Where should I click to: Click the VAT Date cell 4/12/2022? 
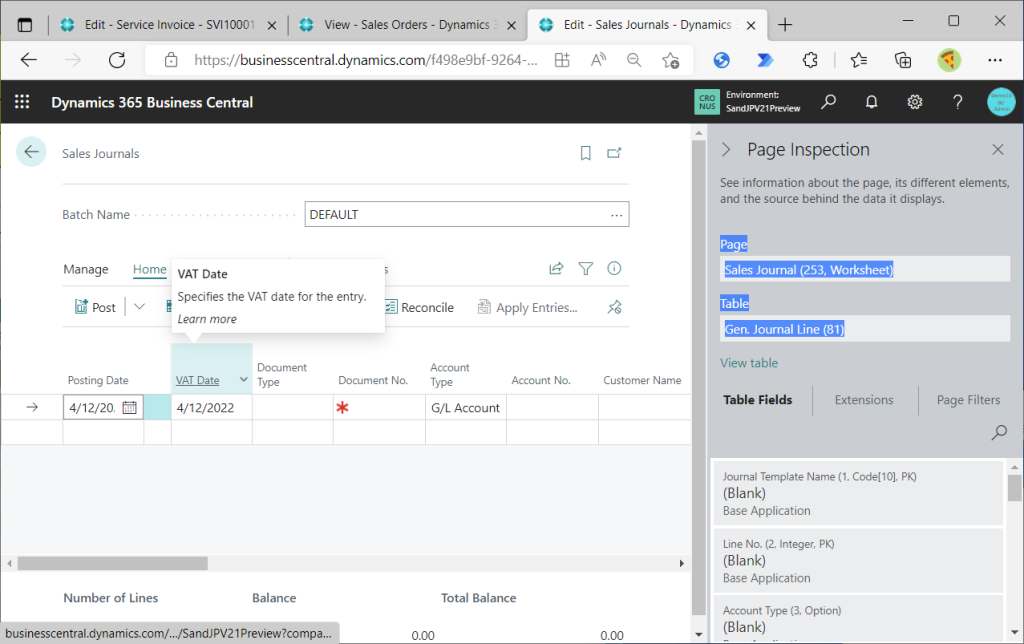coord(212,408)
